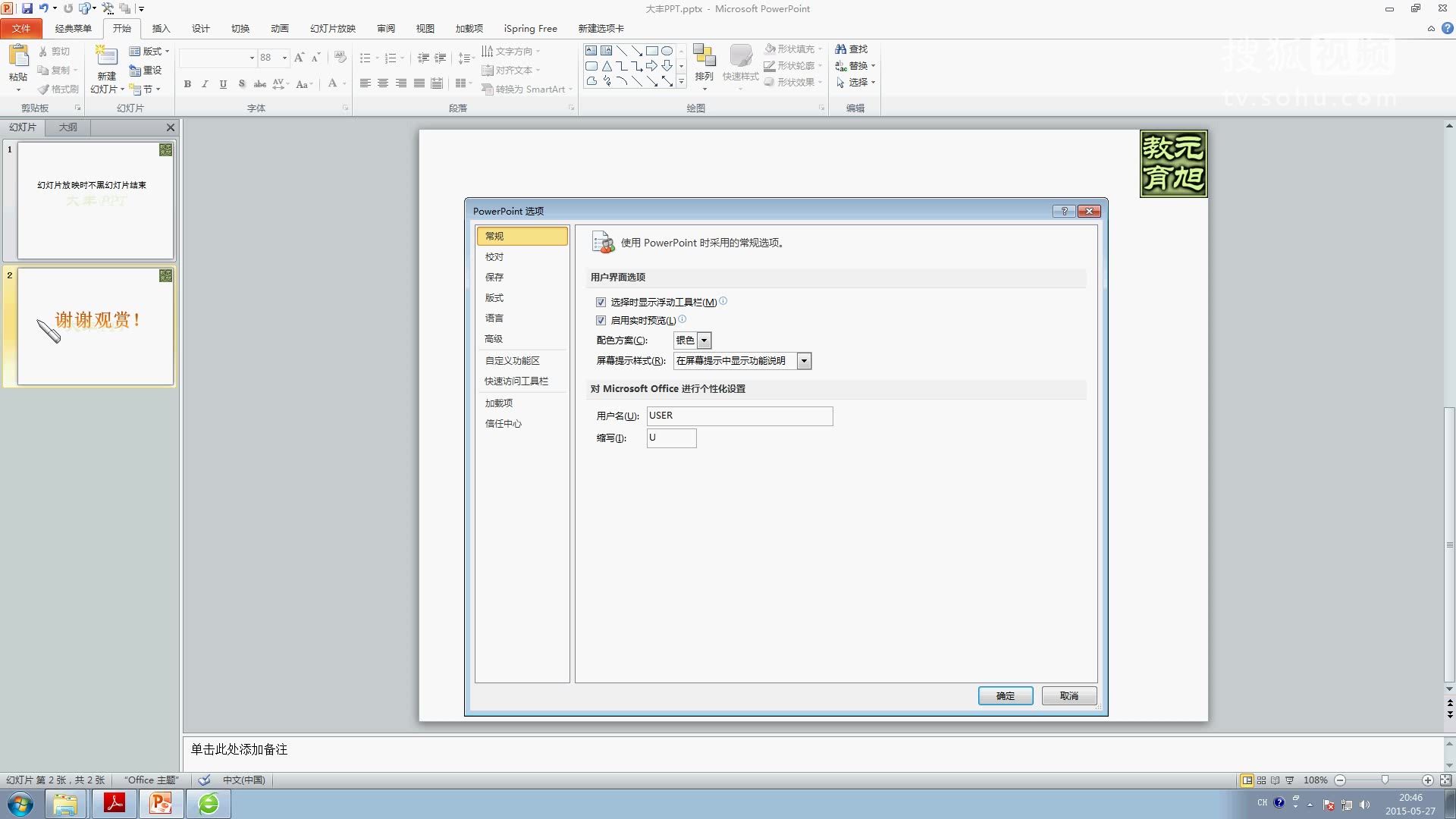
Task: Toggle bold formatting button
Action: tap(187, 84)
